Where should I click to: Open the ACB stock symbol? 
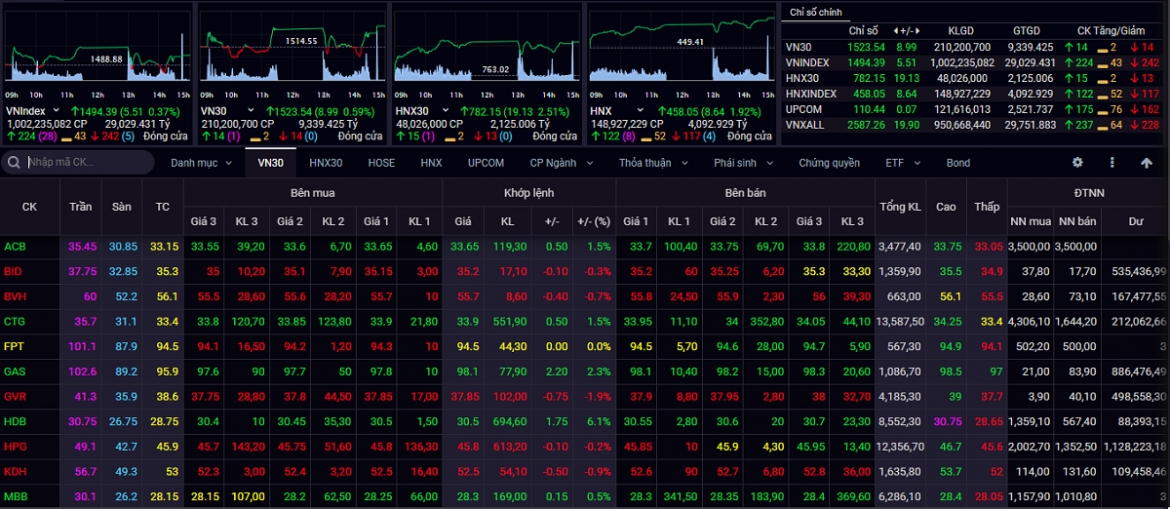13,246
